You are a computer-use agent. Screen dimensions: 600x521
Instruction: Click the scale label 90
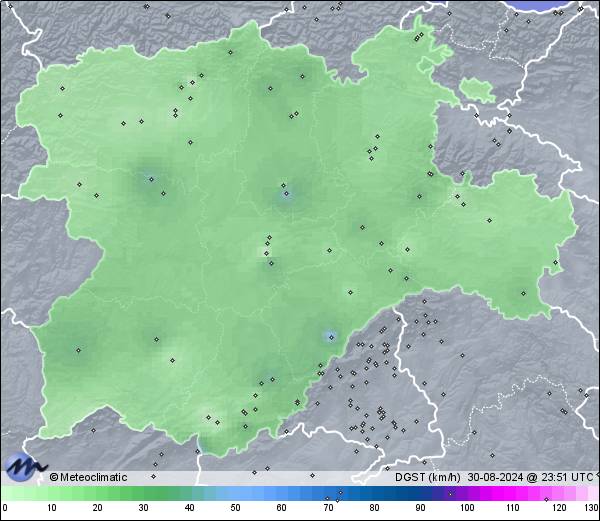click(x=420, y=508)
